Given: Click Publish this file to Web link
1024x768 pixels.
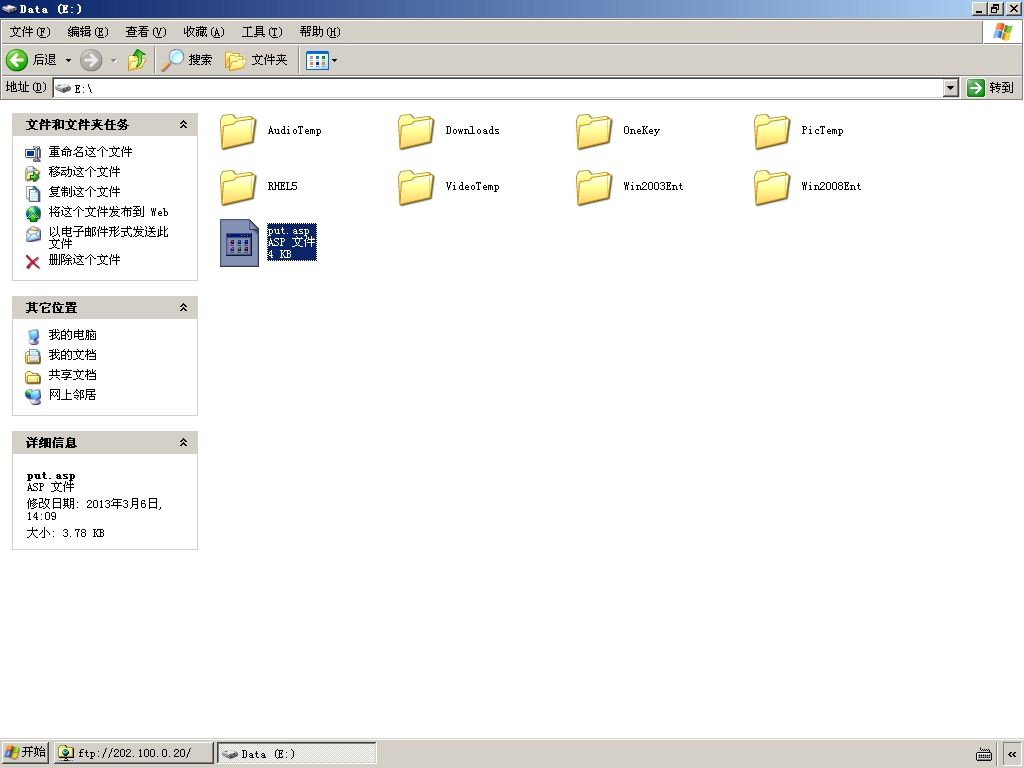Looking at the screenshot, I should click(x=108, y=212).
